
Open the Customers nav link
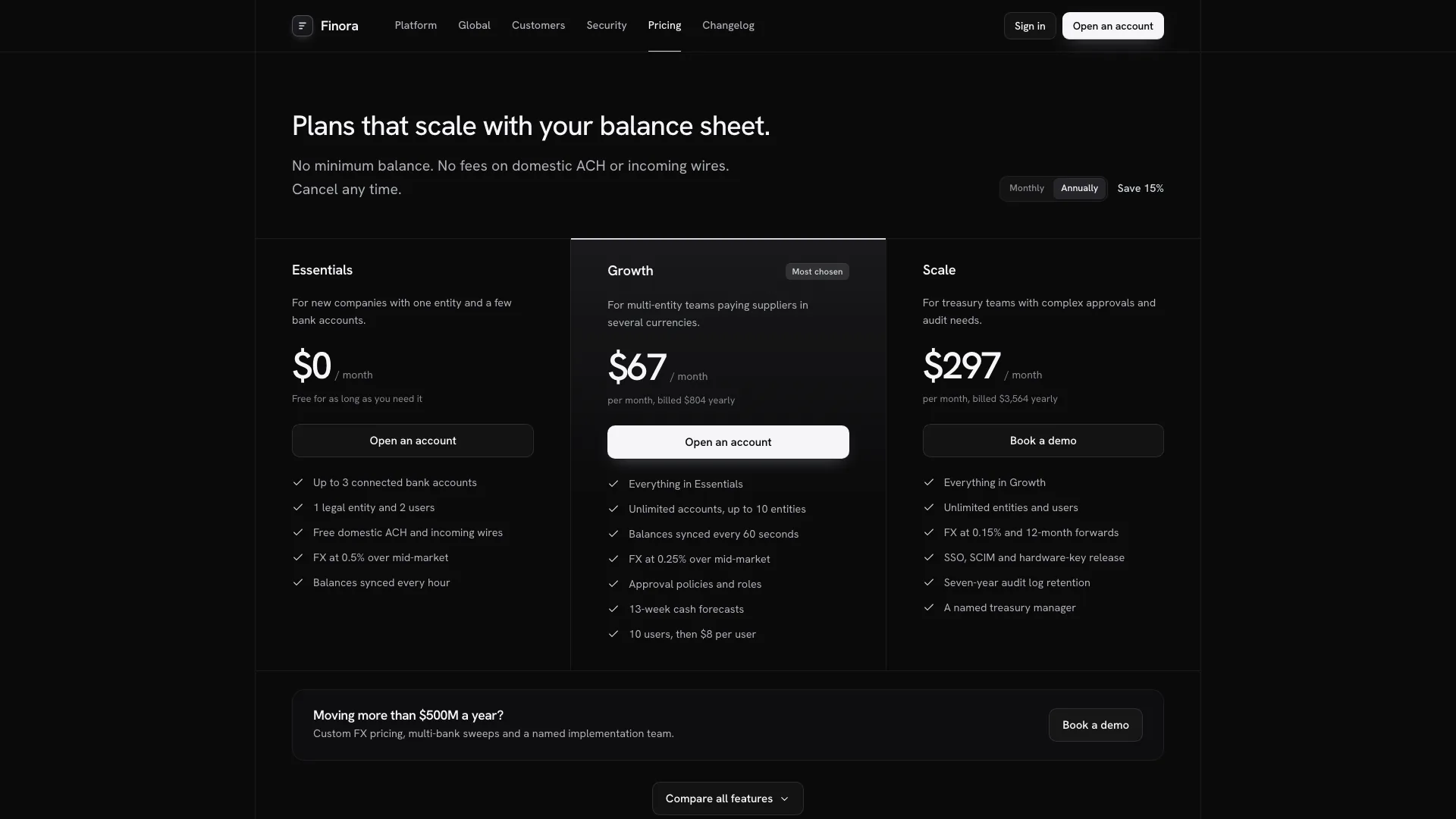click(x=538, y=26)
